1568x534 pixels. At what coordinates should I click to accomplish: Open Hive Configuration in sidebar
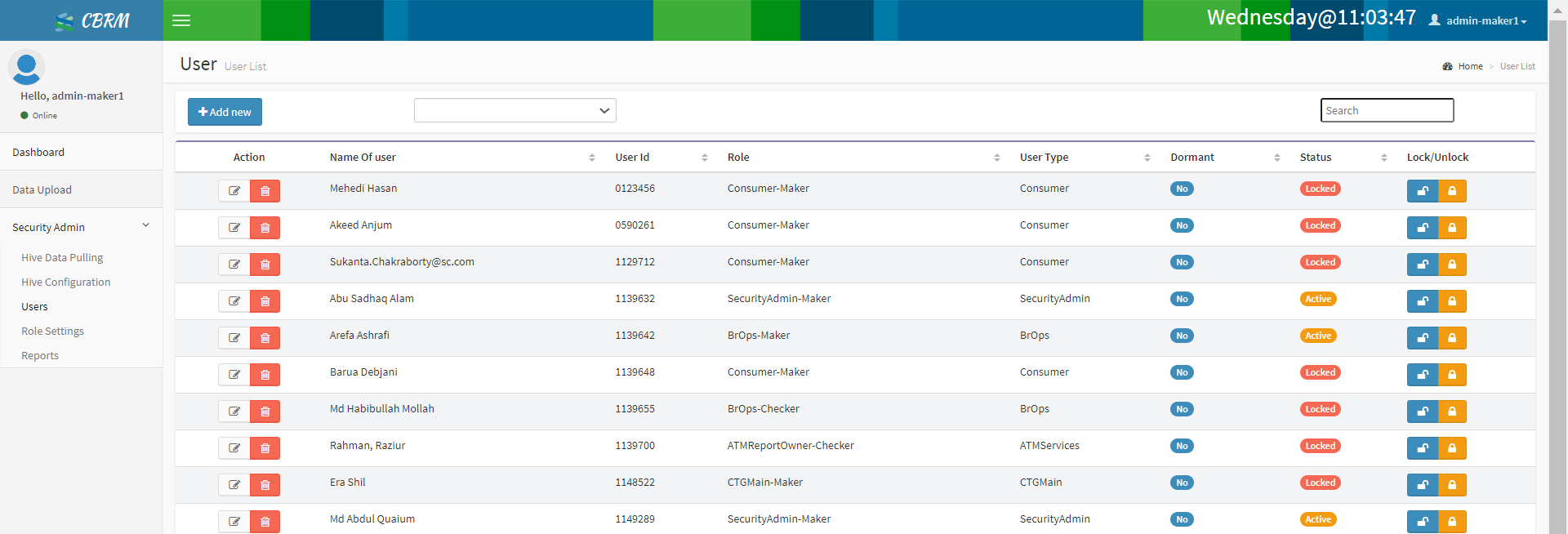click(66, 283)
